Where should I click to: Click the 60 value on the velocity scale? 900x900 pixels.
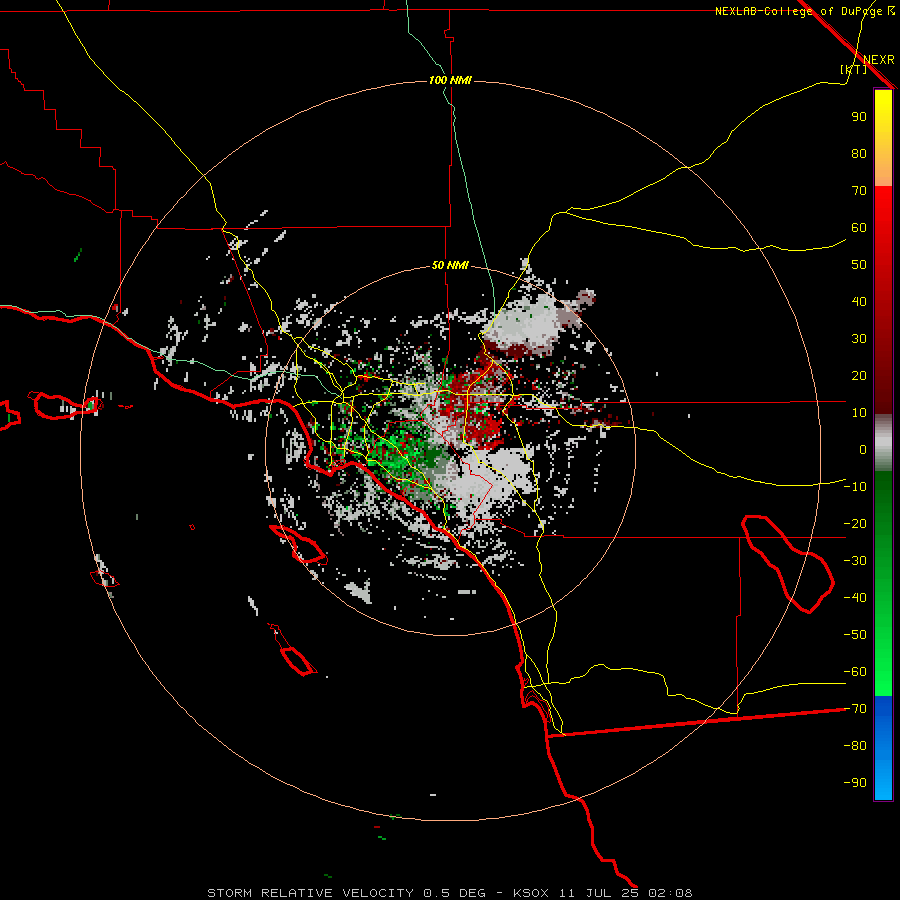(859, 227)
